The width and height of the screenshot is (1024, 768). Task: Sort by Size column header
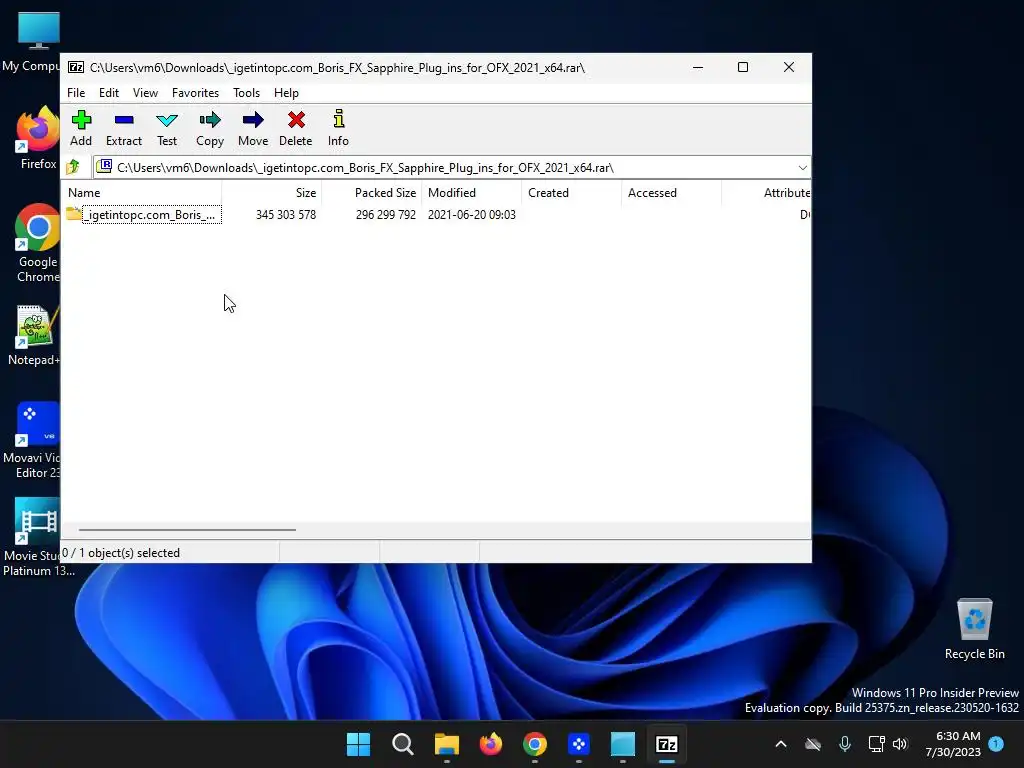(x=272, y=193)
